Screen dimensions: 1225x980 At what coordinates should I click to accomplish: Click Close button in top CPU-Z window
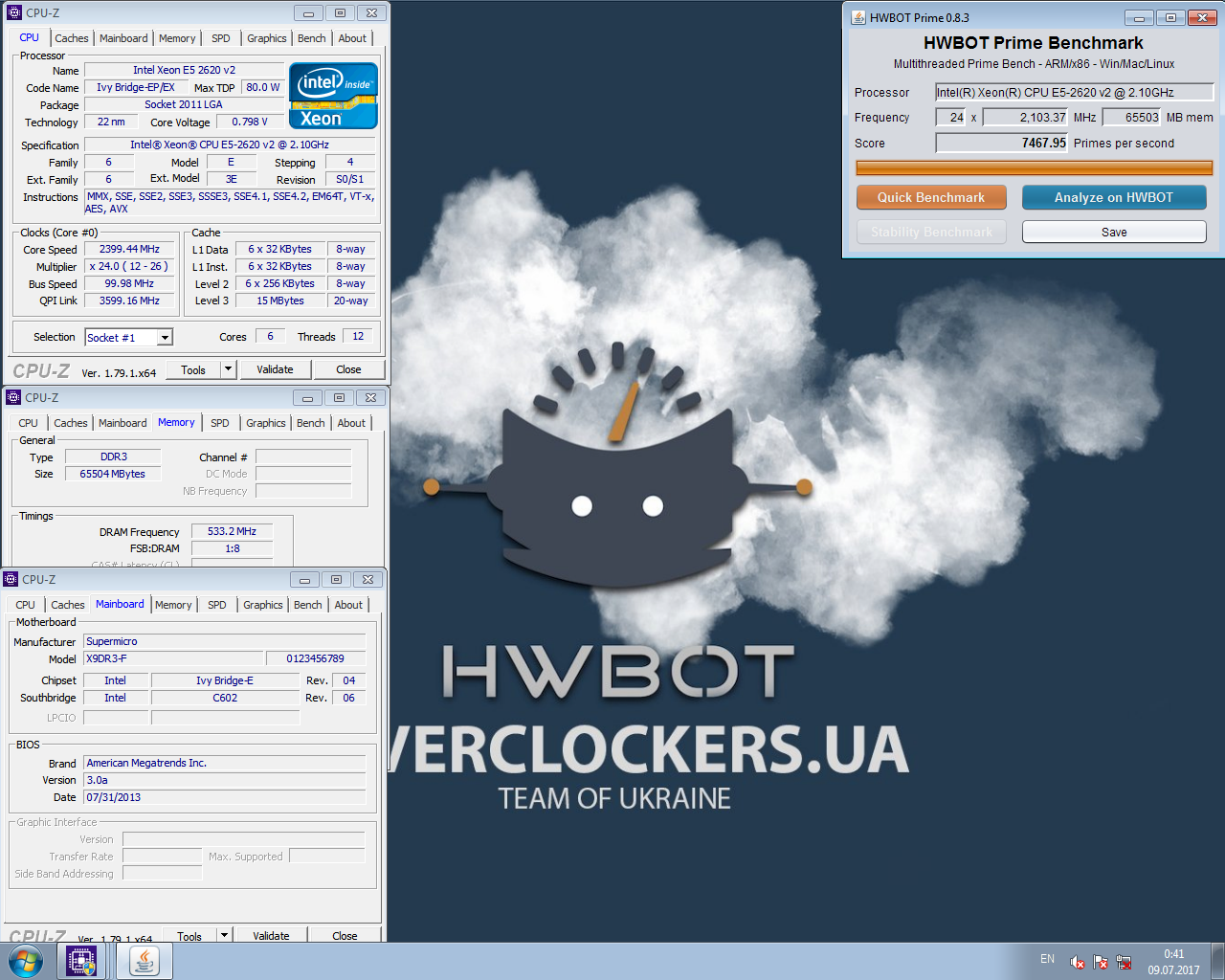coord(348,369)
